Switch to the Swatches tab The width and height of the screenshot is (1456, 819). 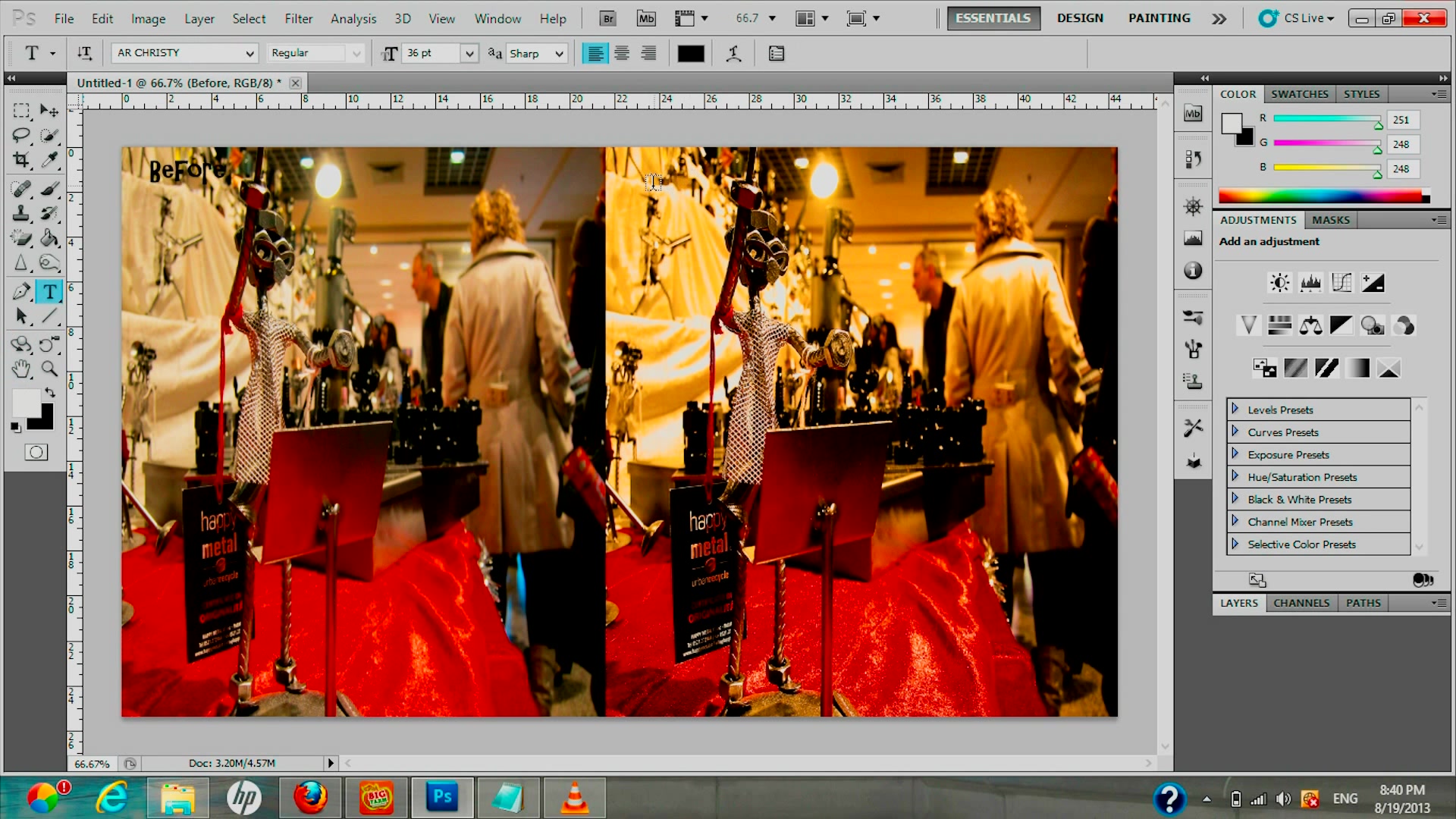coord(1300,93)
